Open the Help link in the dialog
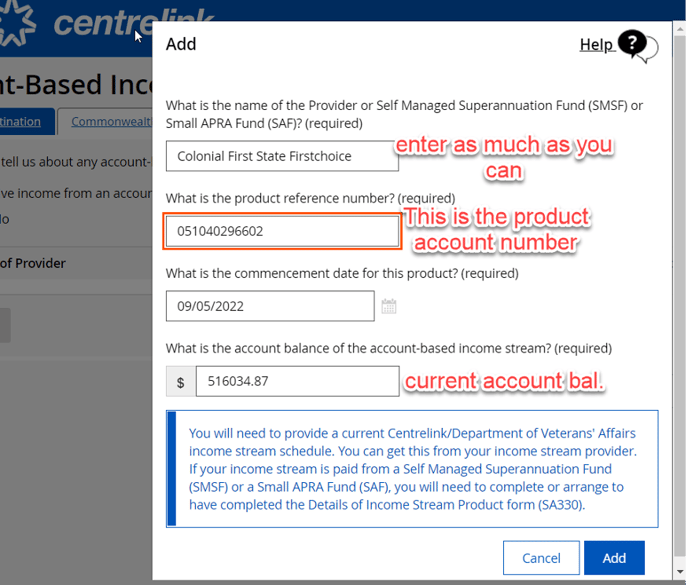This screenshot has width=688, height=585. coord(596,45)
